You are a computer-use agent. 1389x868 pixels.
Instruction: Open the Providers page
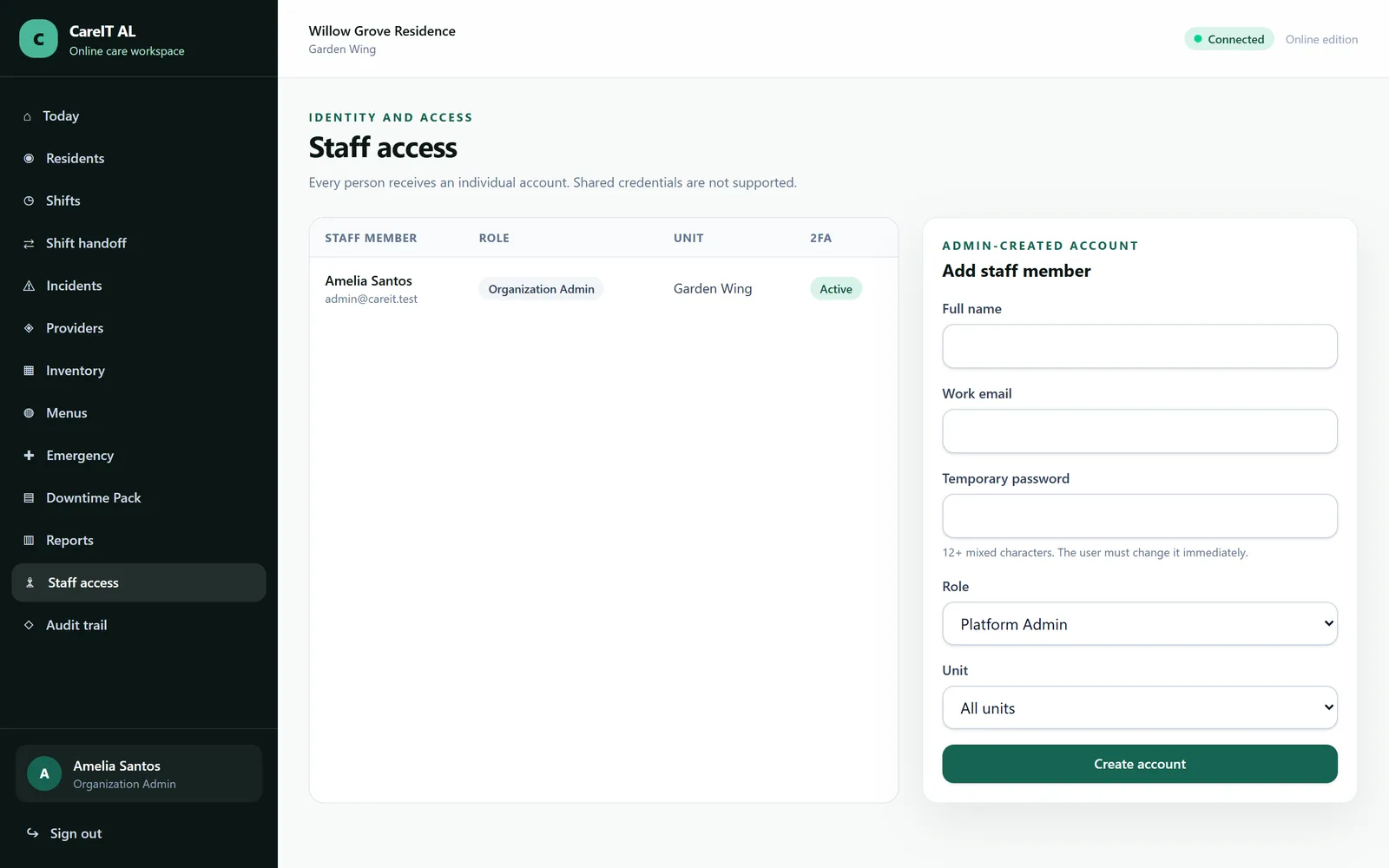pos(139,328)
